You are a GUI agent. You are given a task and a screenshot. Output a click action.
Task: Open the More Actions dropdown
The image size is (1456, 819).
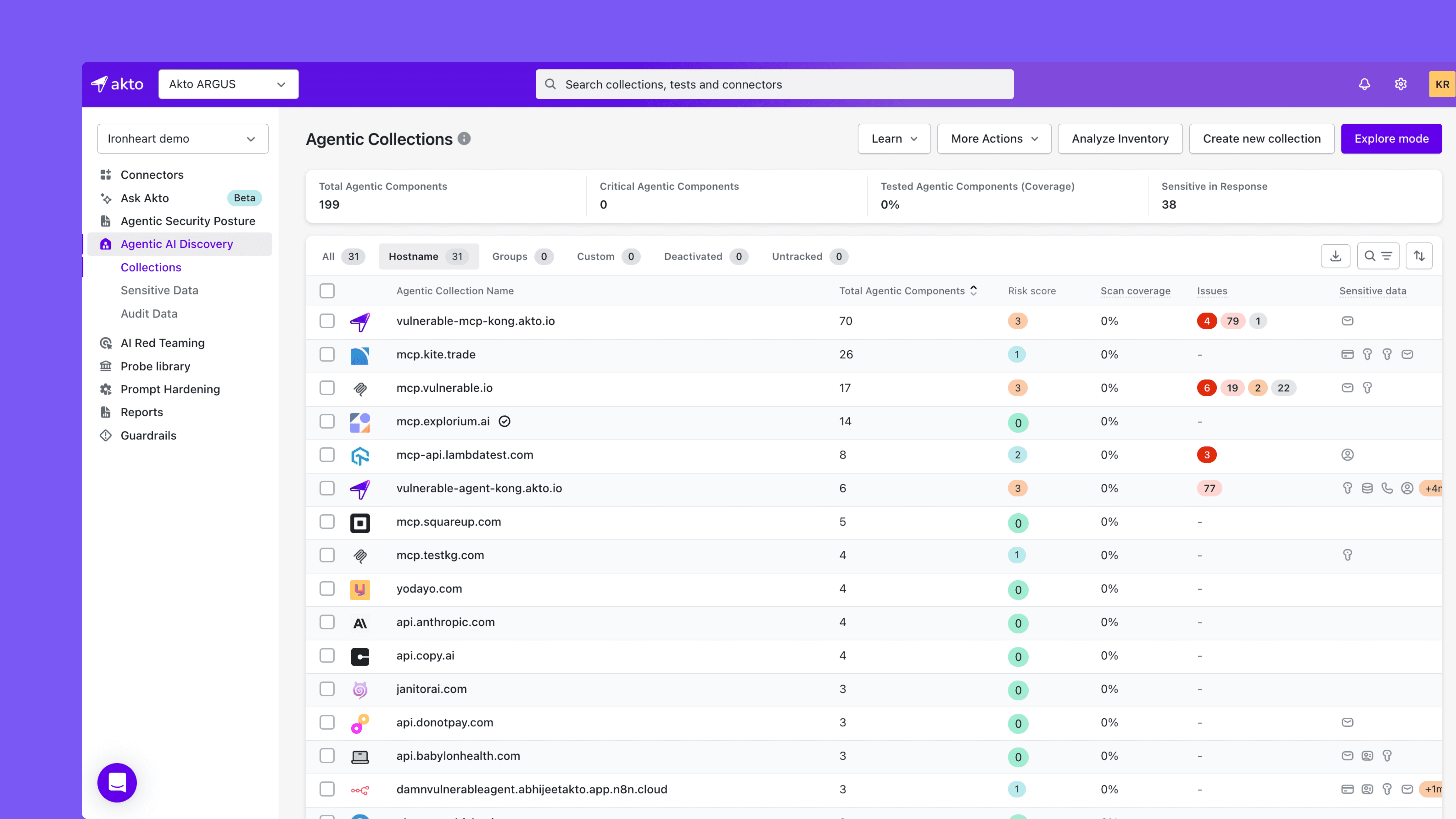(994, 139)
